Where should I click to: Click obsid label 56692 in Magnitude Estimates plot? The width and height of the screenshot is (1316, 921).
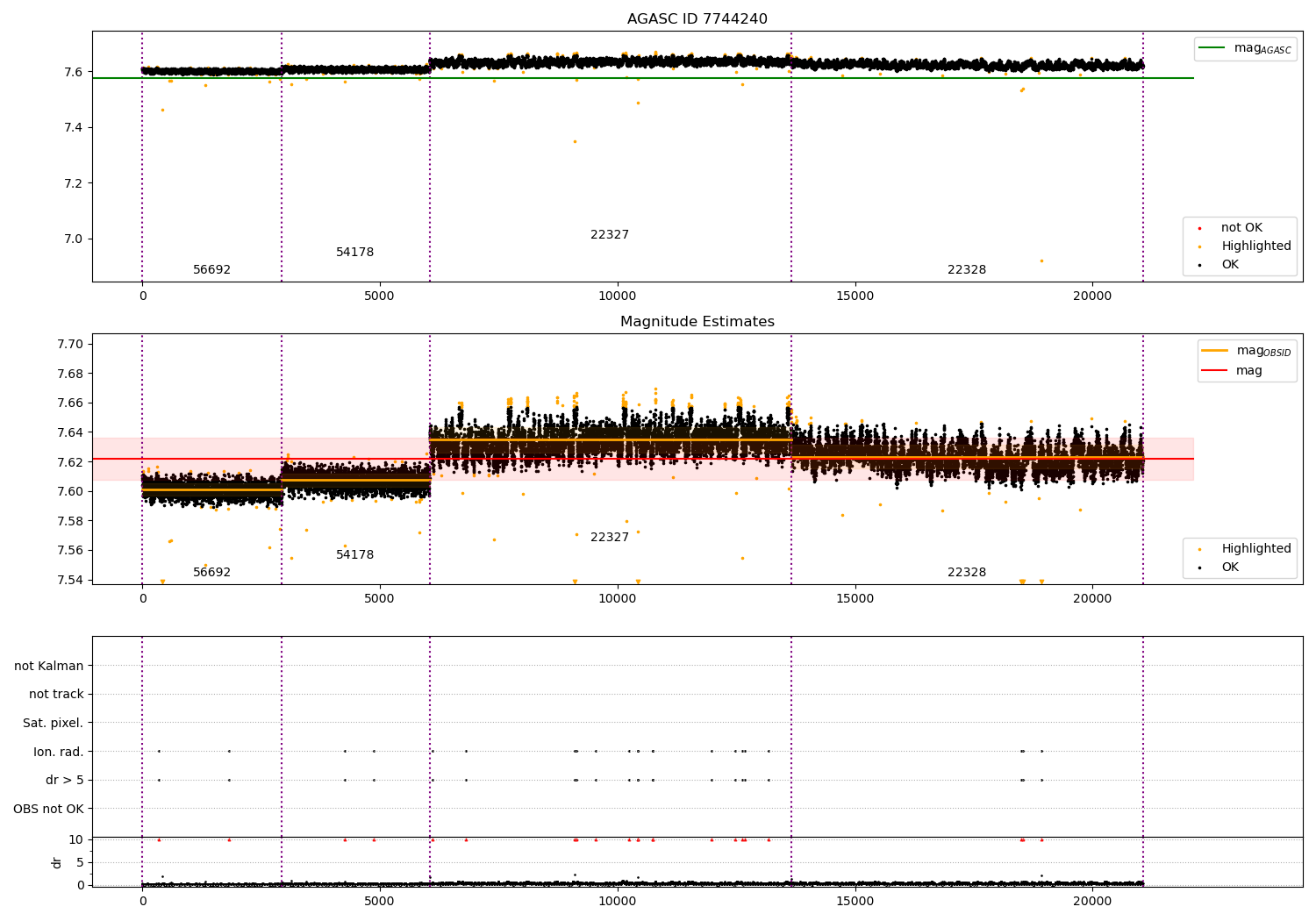[211, 573]
